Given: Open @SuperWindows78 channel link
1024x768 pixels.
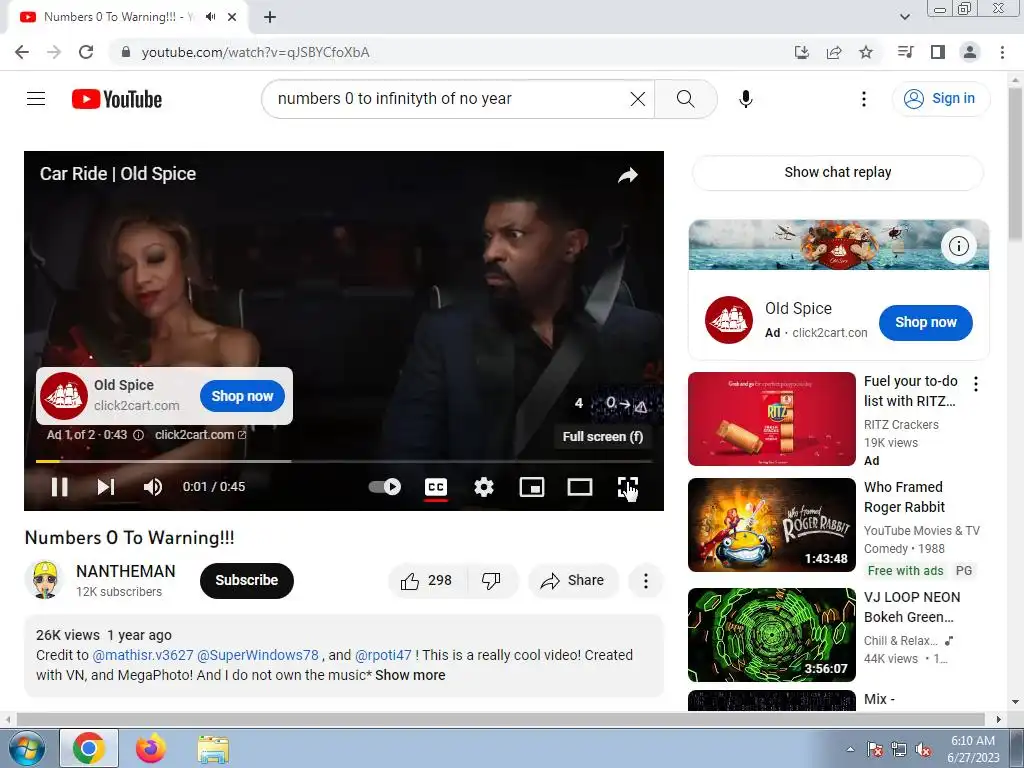Looking at the screenshot, I should [258, 655].
